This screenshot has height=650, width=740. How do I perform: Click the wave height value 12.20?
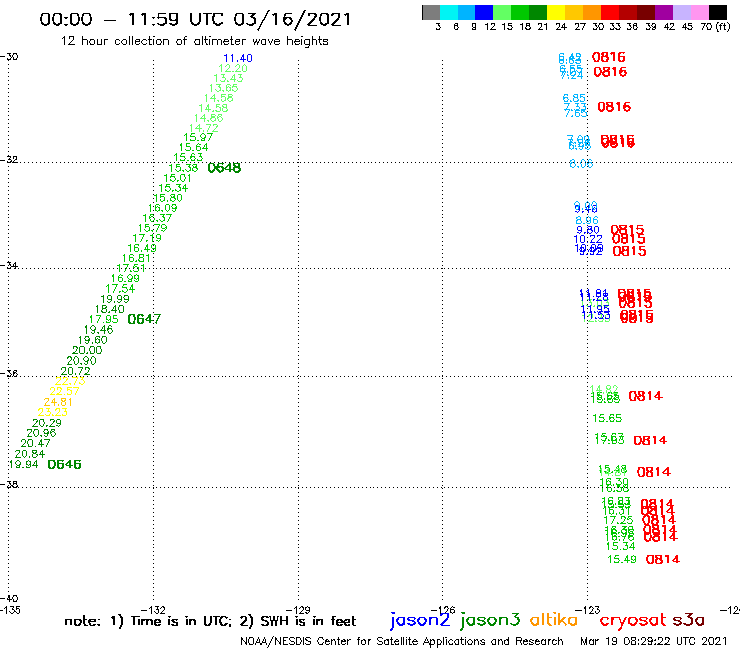tap(233, 68)
